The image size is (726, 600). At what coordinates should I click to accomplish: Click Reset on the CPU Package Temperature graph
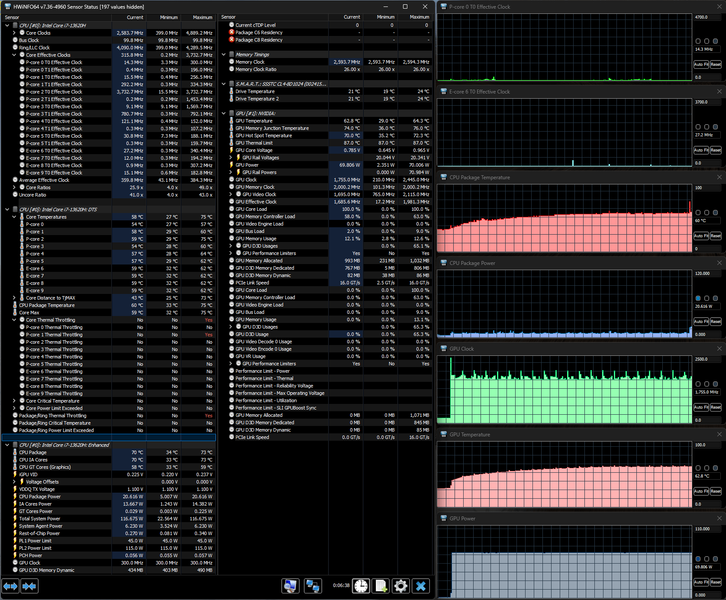(x=716, y=236)
